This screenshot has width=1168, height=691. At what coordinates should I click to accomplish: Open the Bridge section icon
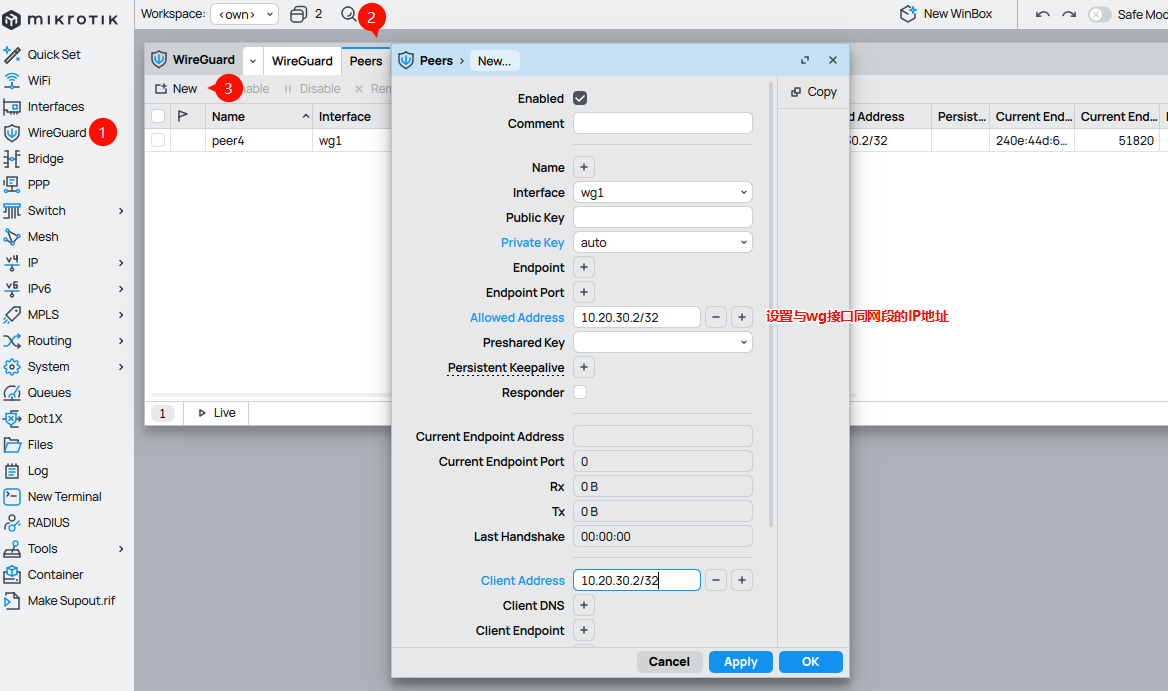click(x=12, y=159)
